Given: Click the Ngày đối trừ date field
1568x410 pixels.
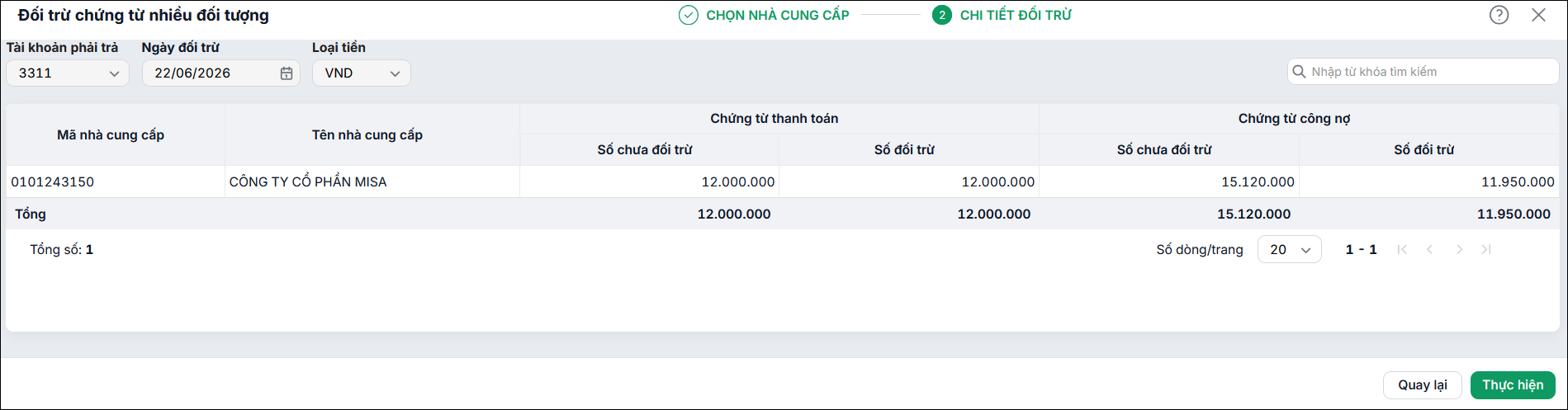Looking at the screenshot, I should pos(221,73).
